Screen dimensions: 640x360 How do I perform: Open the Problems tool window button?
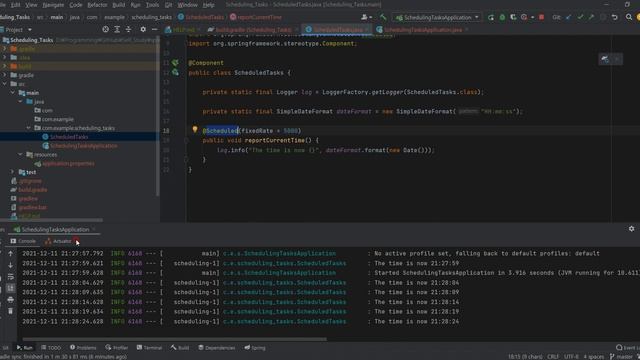click(83, 348)
